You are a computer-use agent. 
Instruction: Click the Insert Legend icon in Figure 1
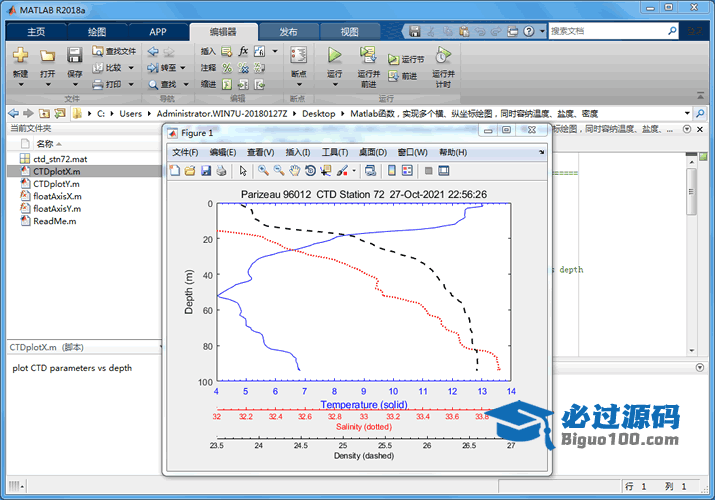click(407, 171)
